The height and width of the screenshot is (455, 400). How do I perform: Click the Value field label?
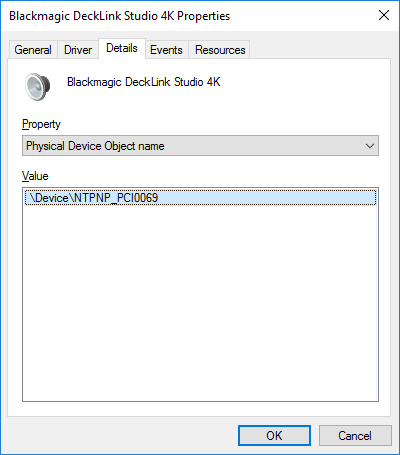(35, 176)
